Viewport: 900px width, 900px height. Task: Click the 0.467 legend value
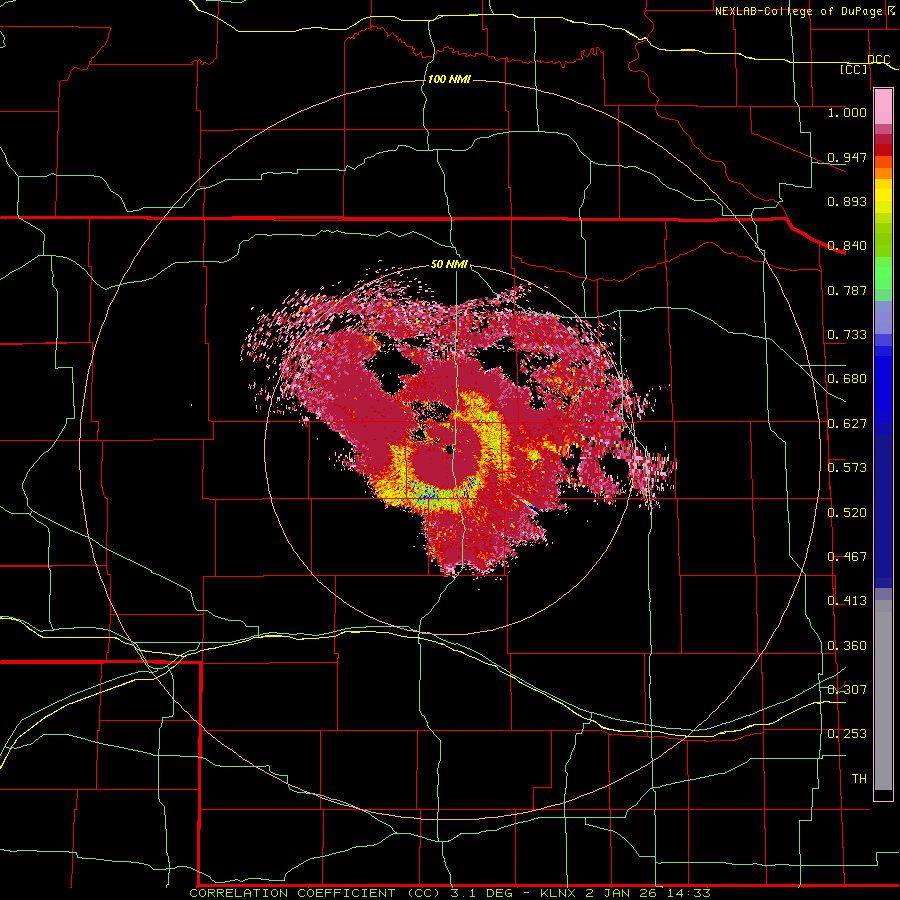(847, 557)
